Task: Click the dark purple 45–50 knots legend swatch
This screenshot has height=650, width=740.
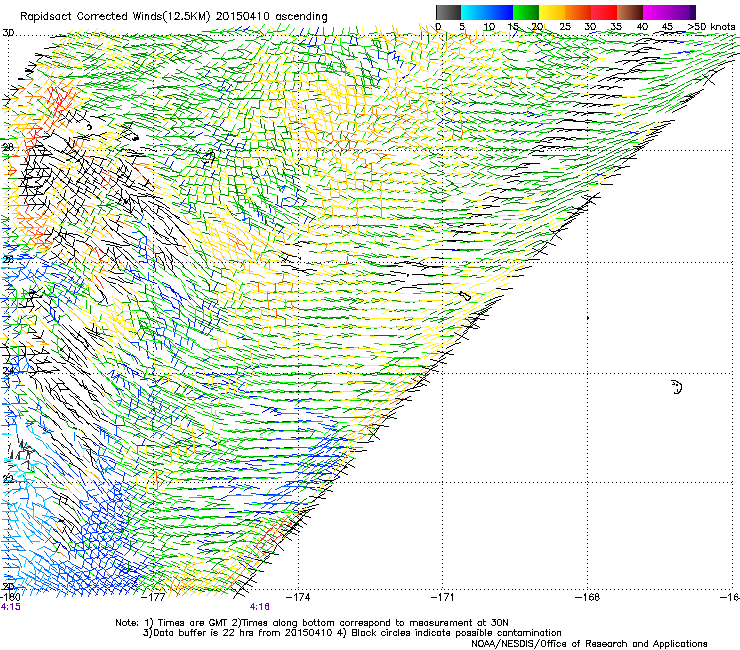Action: (682, 12)
